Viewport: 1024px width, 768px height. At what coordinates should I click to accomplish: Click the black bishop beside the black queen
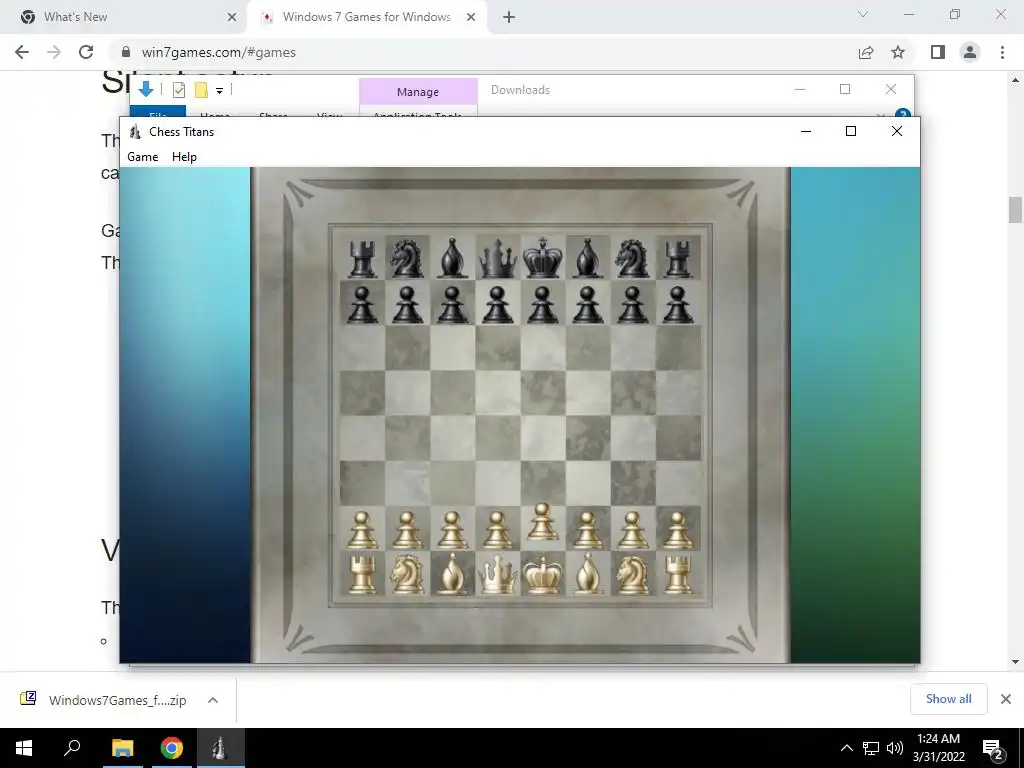(452, 258)
